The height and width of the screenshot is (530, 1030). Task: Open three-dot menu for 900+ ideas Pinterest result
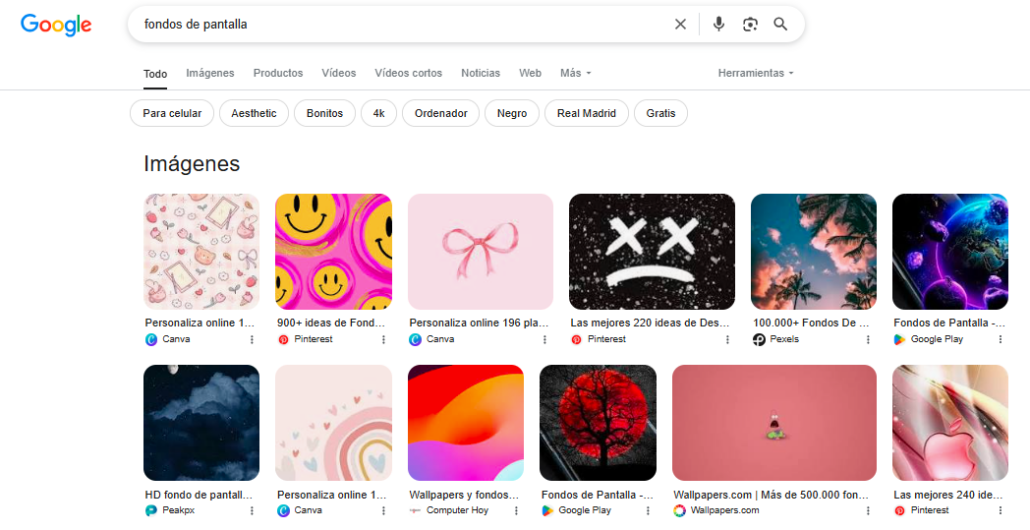pos(383,340)
